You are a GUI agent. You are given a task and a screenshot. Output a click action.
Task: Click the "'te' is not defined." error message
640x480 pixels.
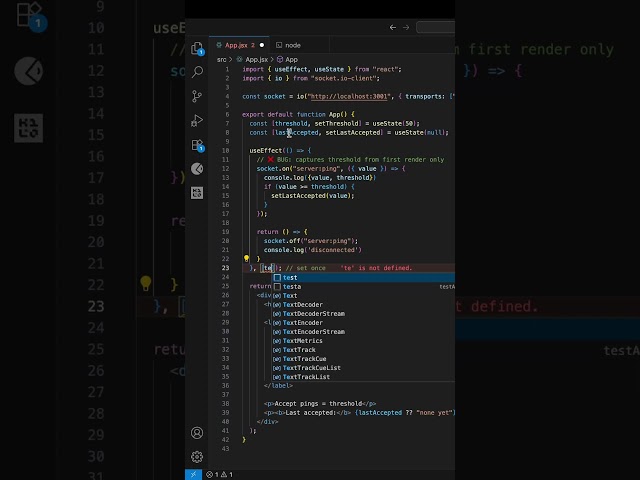point(376,268)
